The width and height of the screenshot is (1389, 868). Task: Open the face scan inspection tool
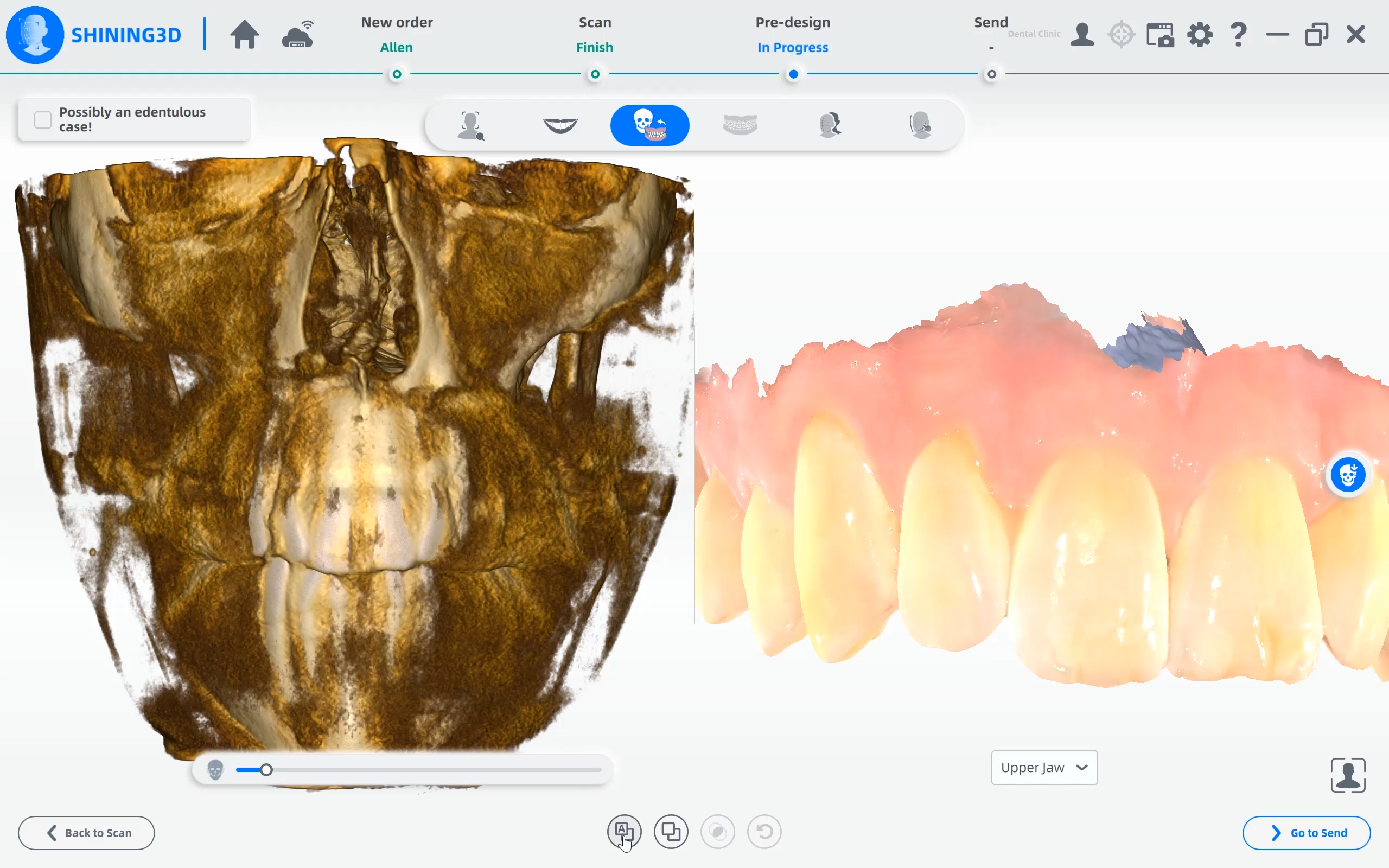point(470,125)
